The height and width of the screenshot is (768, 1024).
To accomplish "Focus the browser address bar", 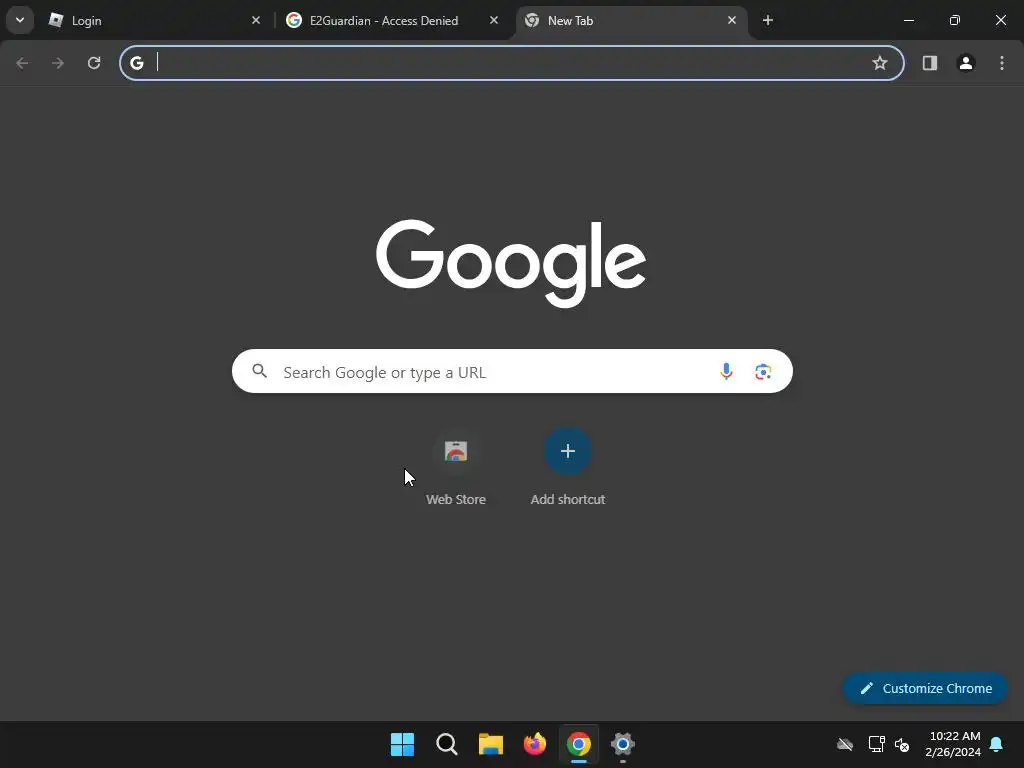I will click(x=512, y=63).
